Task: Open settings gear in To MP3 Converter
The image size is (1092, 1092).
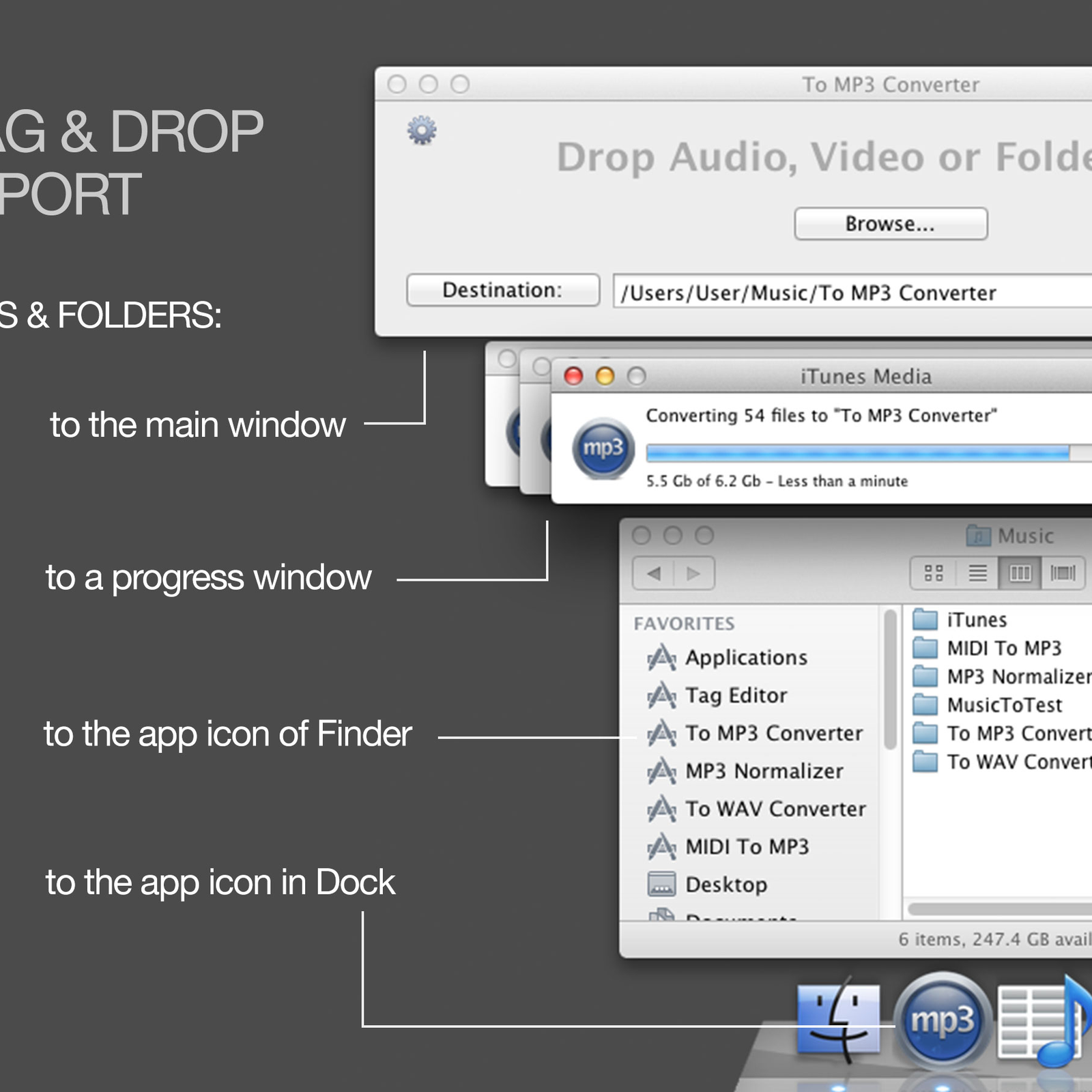Action: tap(422, 130)
